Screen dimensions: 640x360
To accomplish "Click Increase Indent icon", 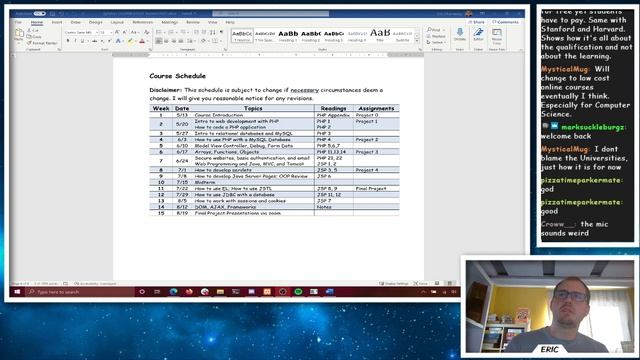I will (204, 32).
